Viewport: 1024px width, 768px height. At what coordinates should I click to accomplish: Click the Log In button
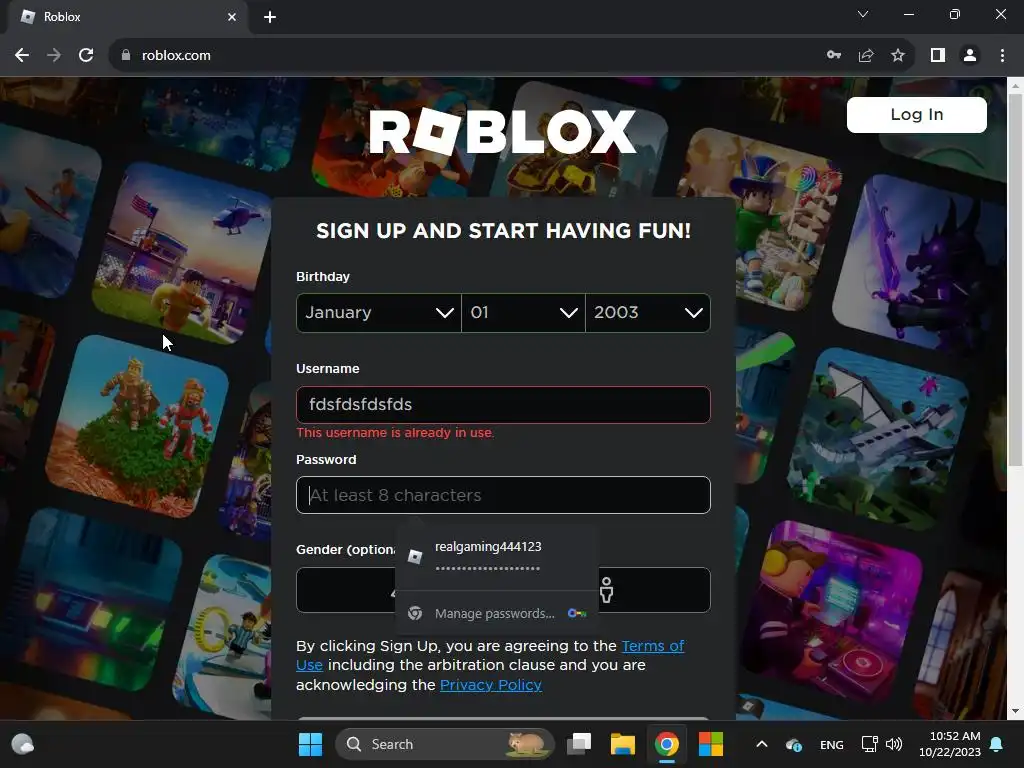917,115
